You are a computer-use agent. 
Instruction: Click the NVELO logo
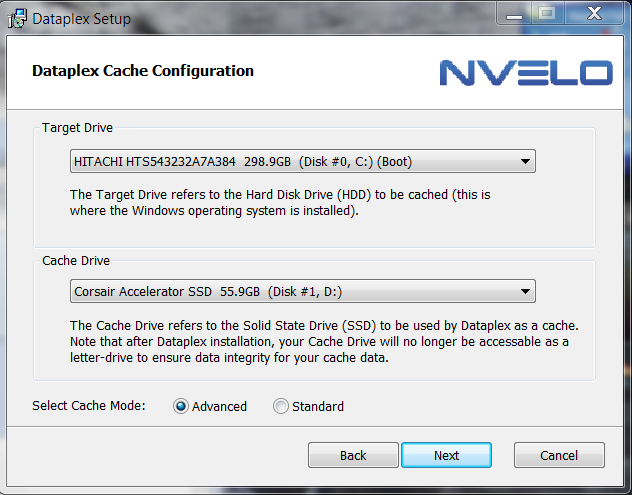tap(525, 72)
